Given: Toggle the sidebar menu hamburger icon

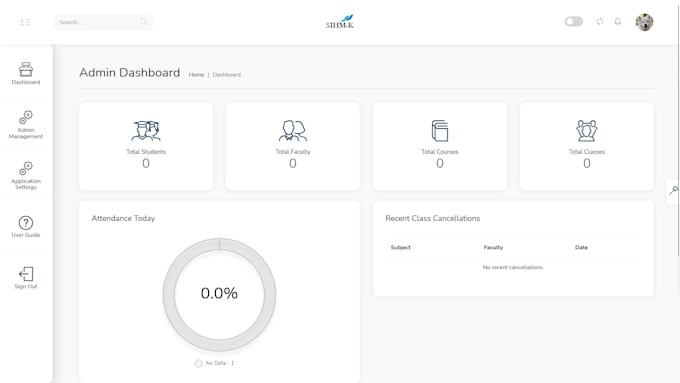Looking at the screenshot, I should pos(26,22).
